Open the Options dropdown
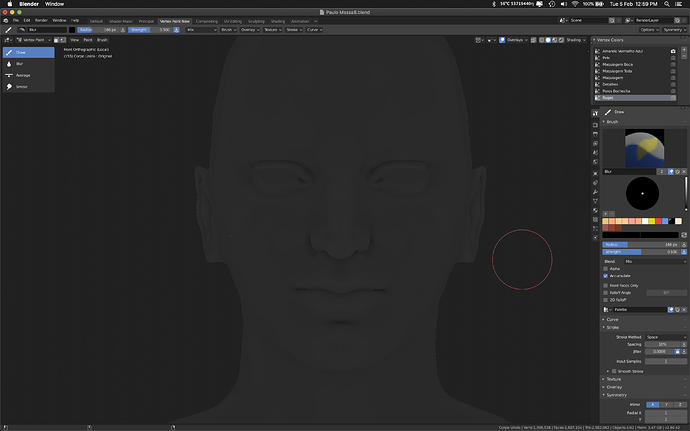Screen dimensions: 690x431 649,30
